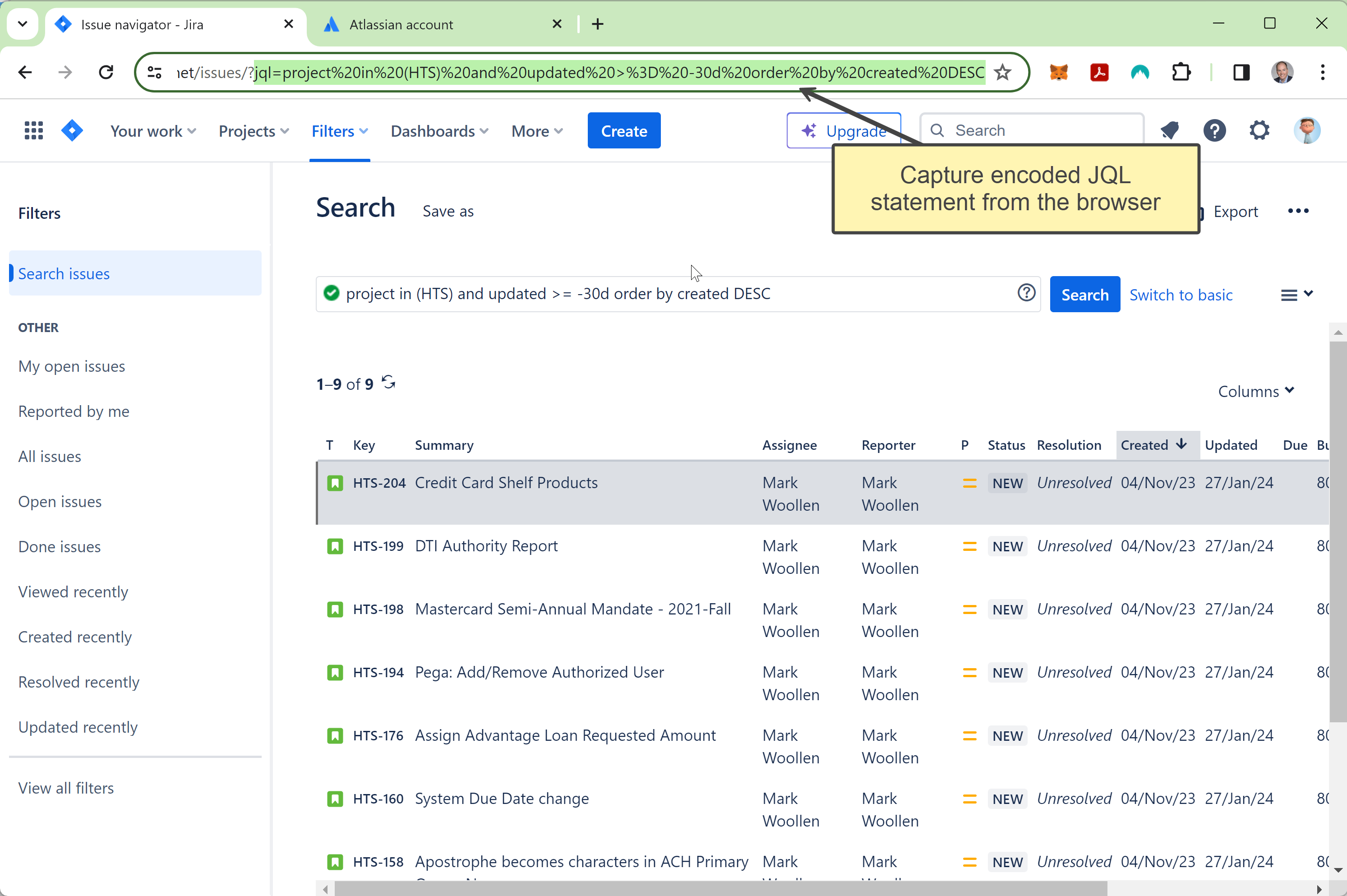Refresh search results next to count
This screenshot has height=896, width=1347.
click(389, 382)
